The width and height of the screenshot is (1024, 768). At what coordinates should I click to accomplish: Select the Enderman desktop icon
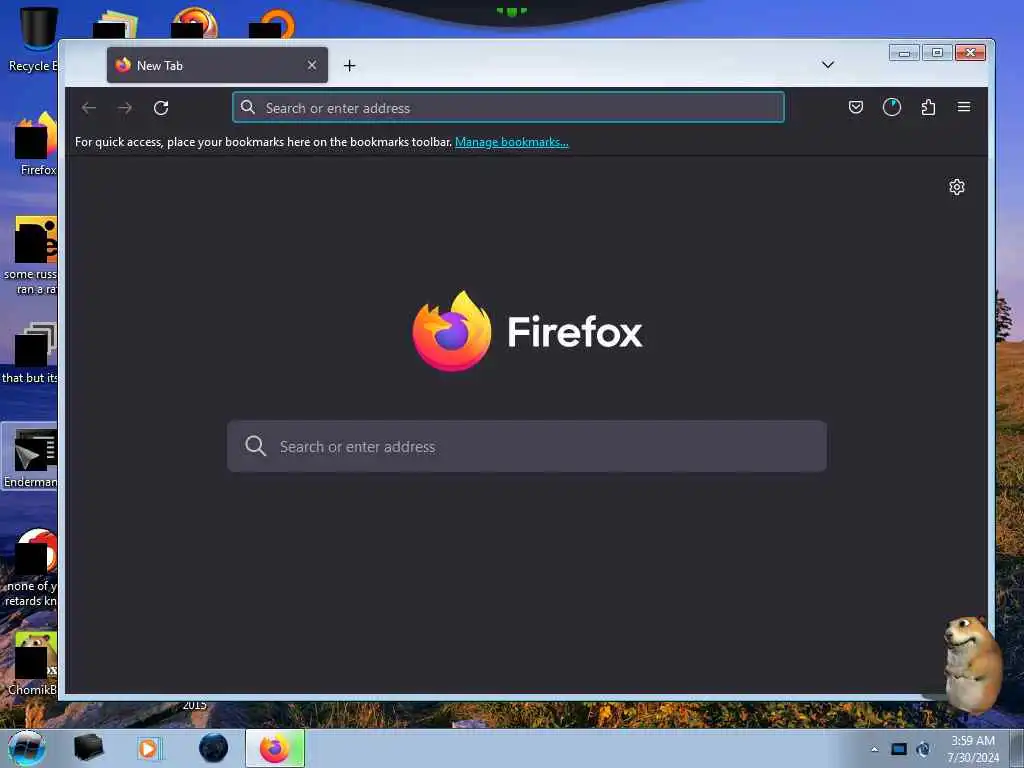coord(30,457)
